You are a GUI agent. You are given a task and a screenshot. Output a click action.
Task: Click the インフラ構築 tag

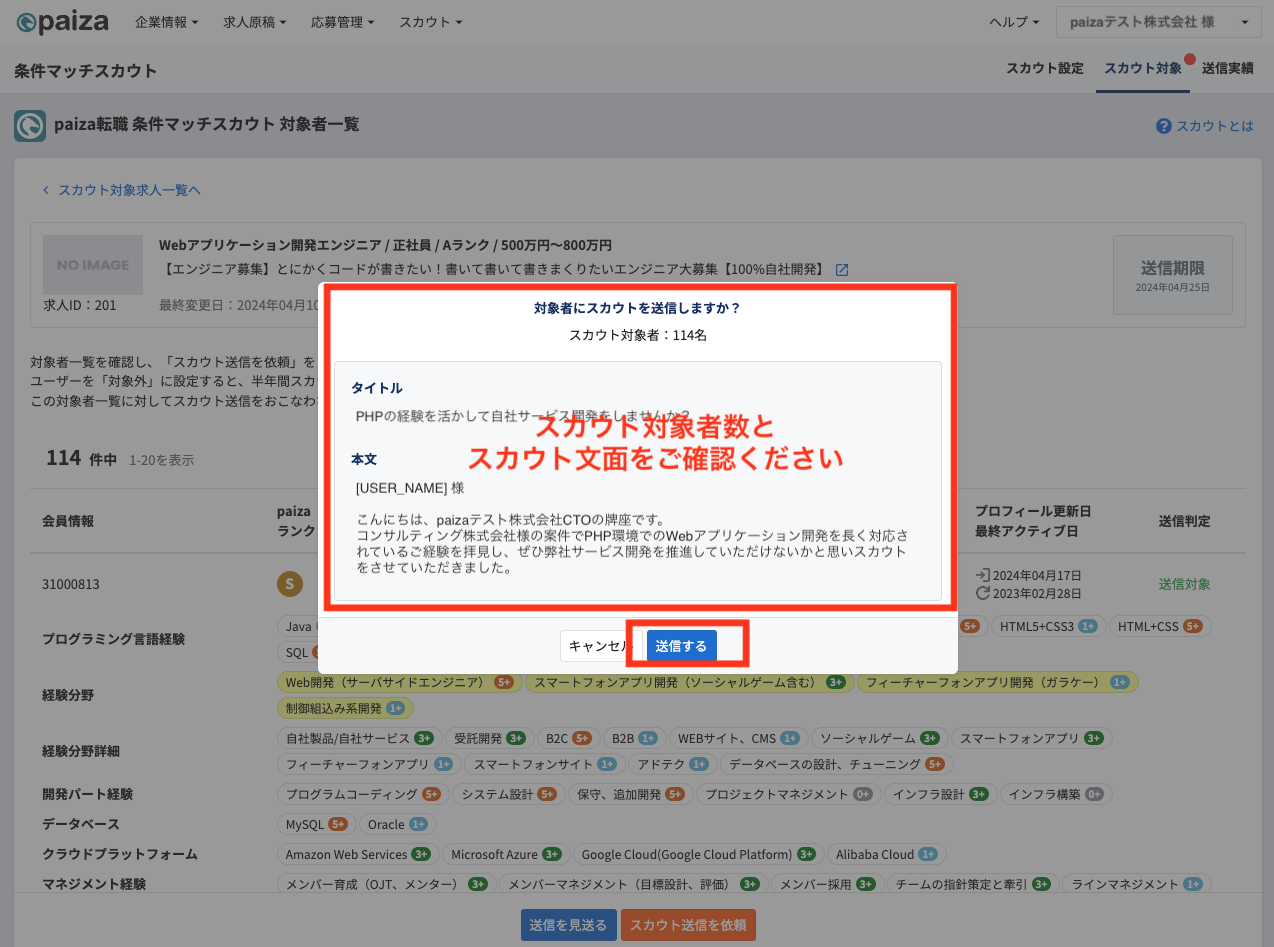coord(1056,794)
